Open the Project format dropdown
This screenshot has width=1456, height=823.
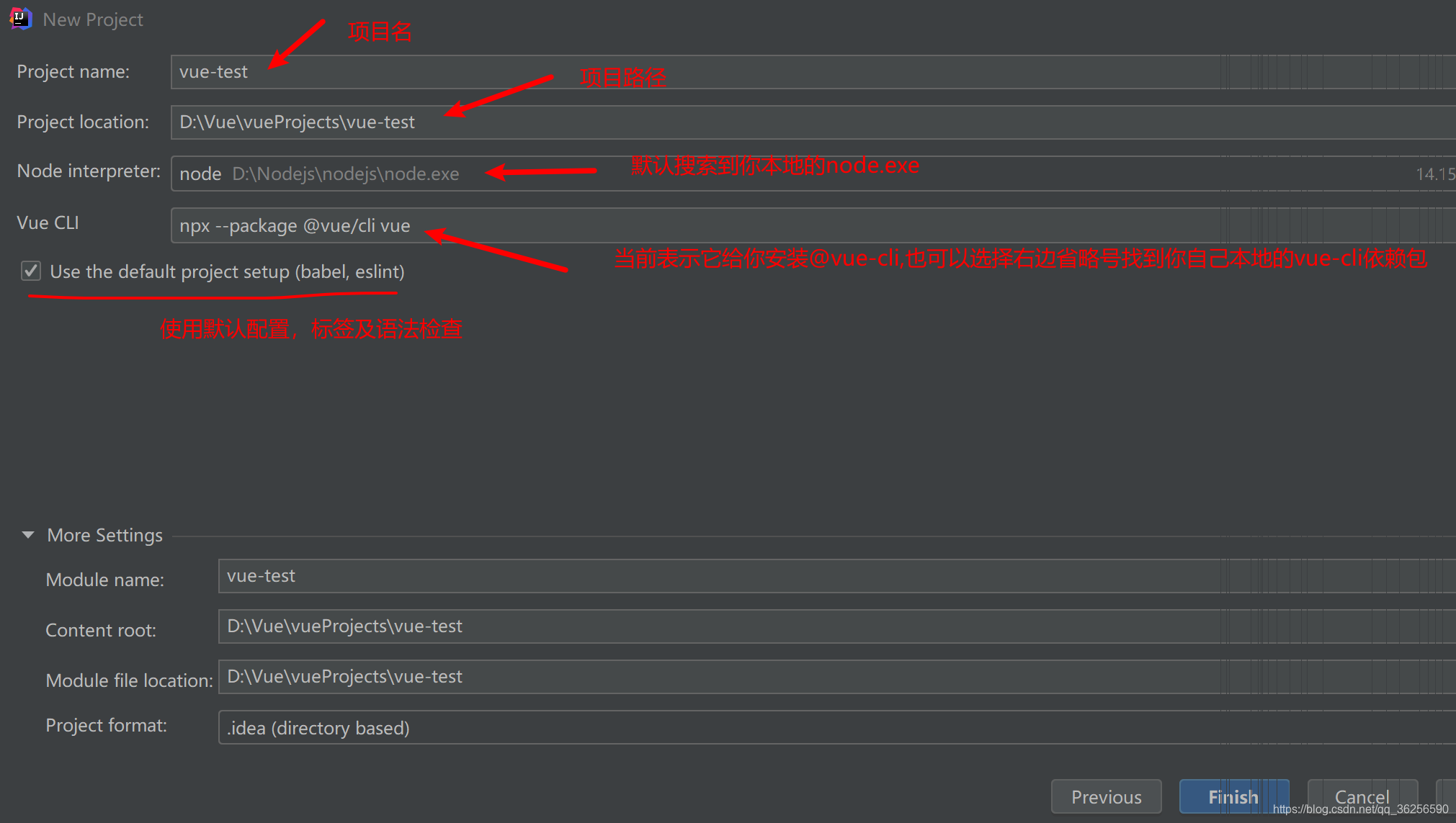[792, 728]
